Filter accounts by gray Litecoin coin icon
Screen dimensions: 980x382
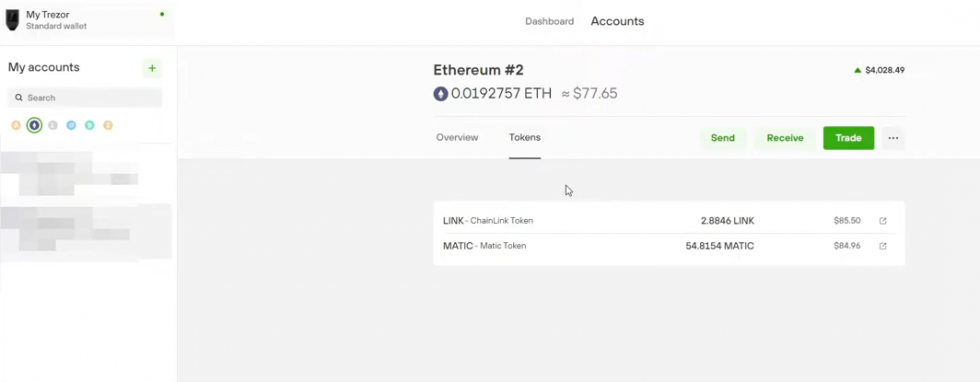(x=52, y=125)
